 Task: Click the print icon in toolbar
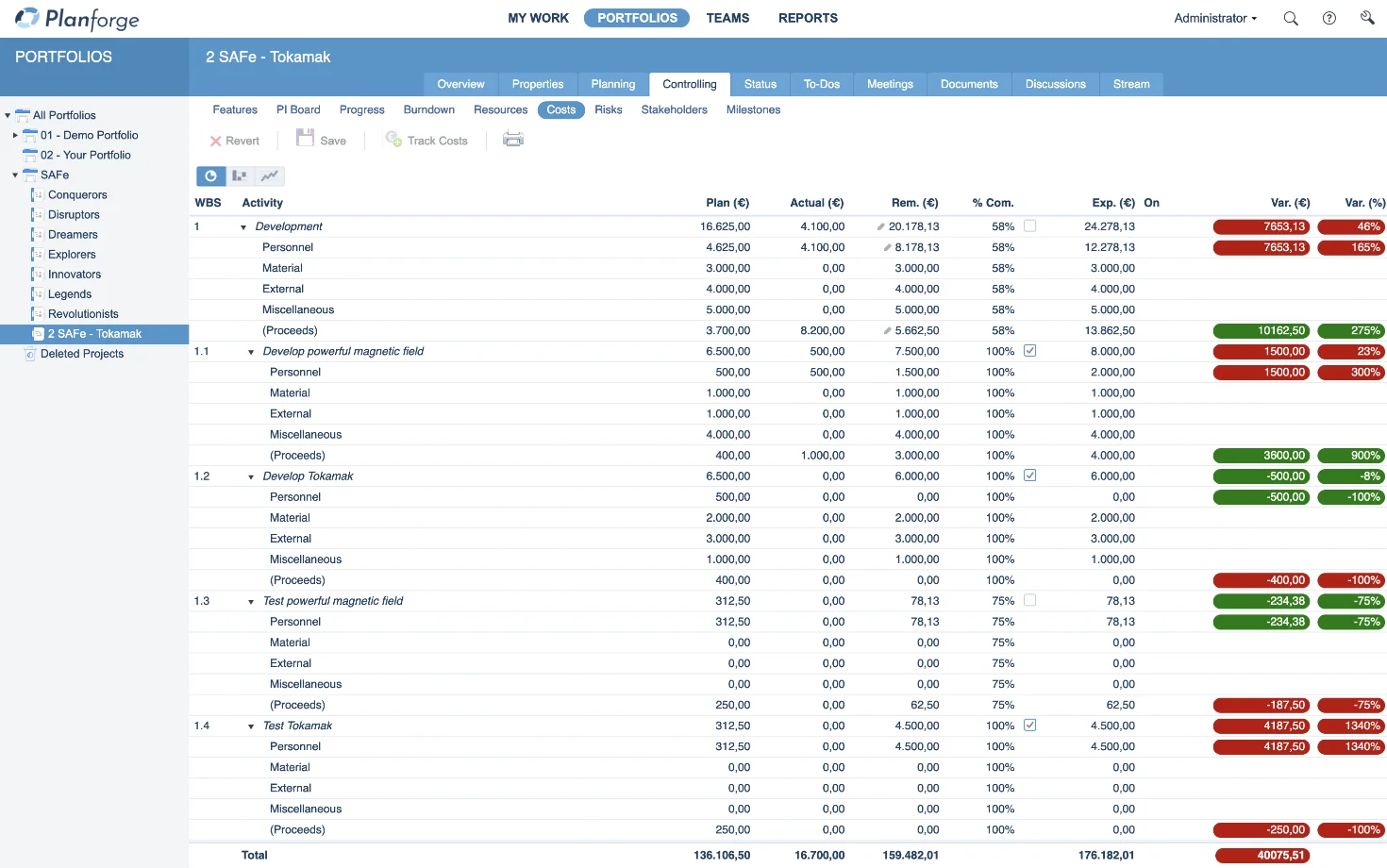point(513,140)
